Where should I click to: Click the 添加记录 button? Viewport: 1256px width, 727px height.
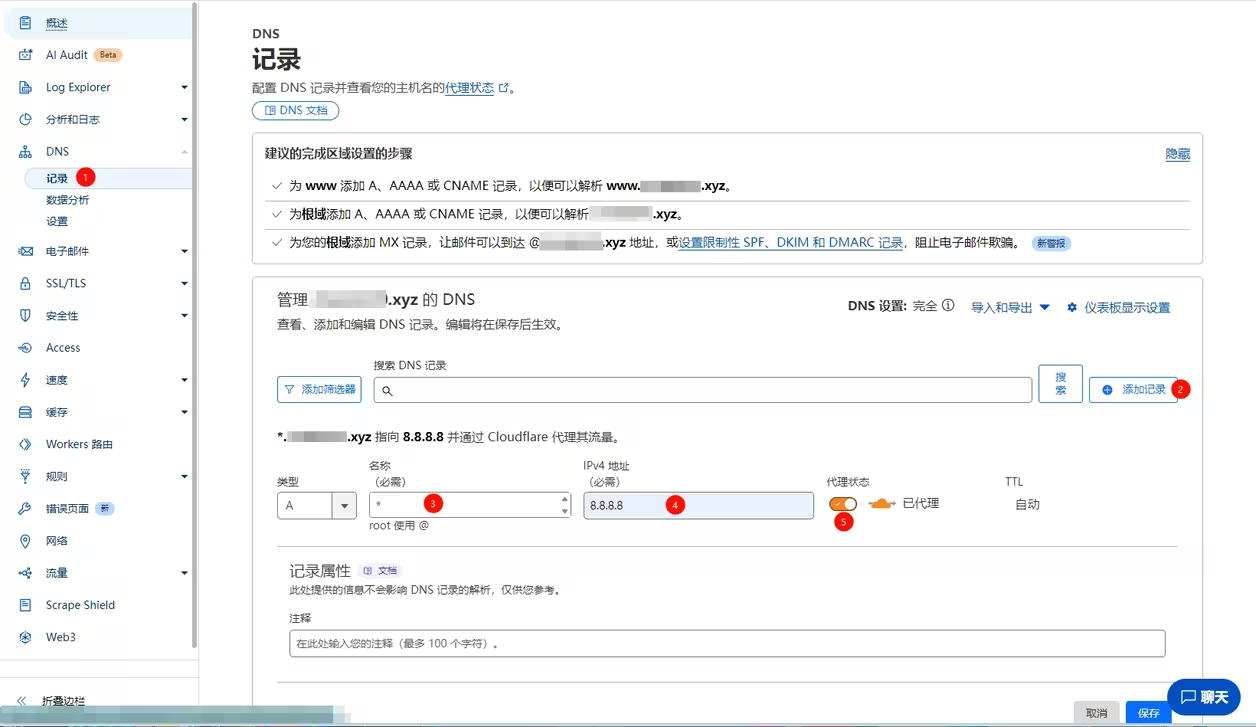coord(1133,390)
